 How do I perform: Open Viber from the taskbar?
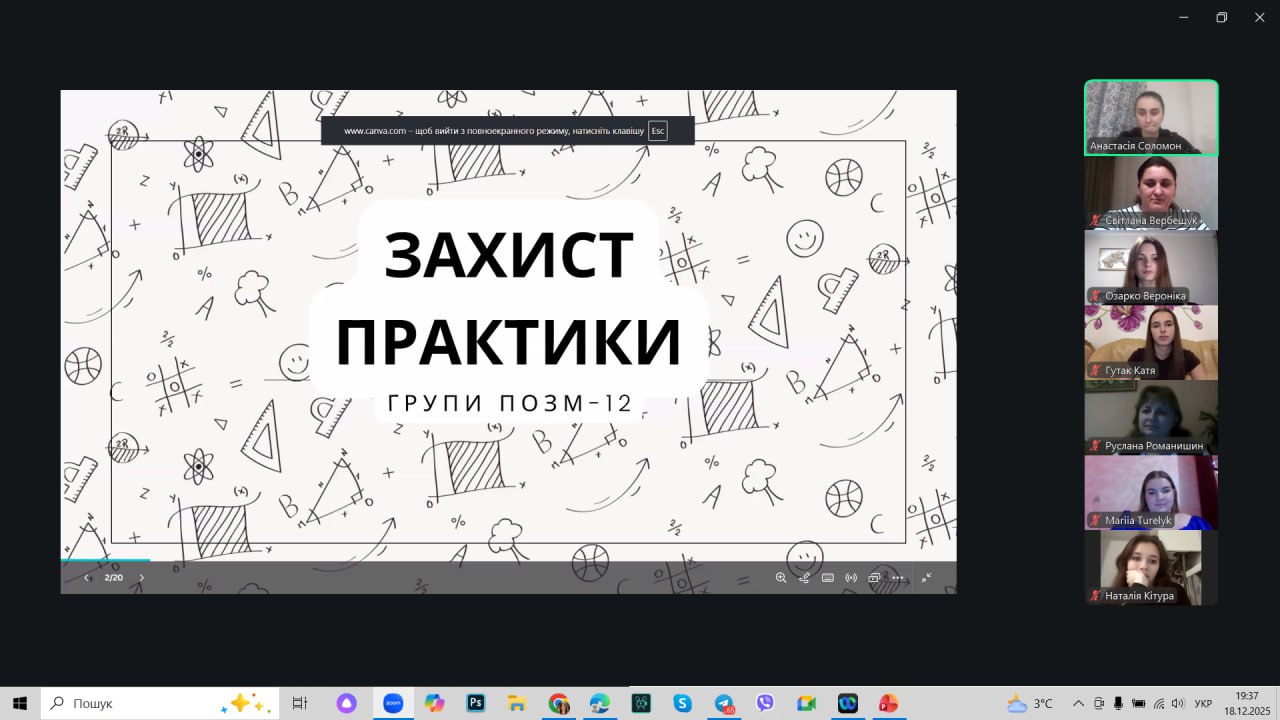pos(765,703)
